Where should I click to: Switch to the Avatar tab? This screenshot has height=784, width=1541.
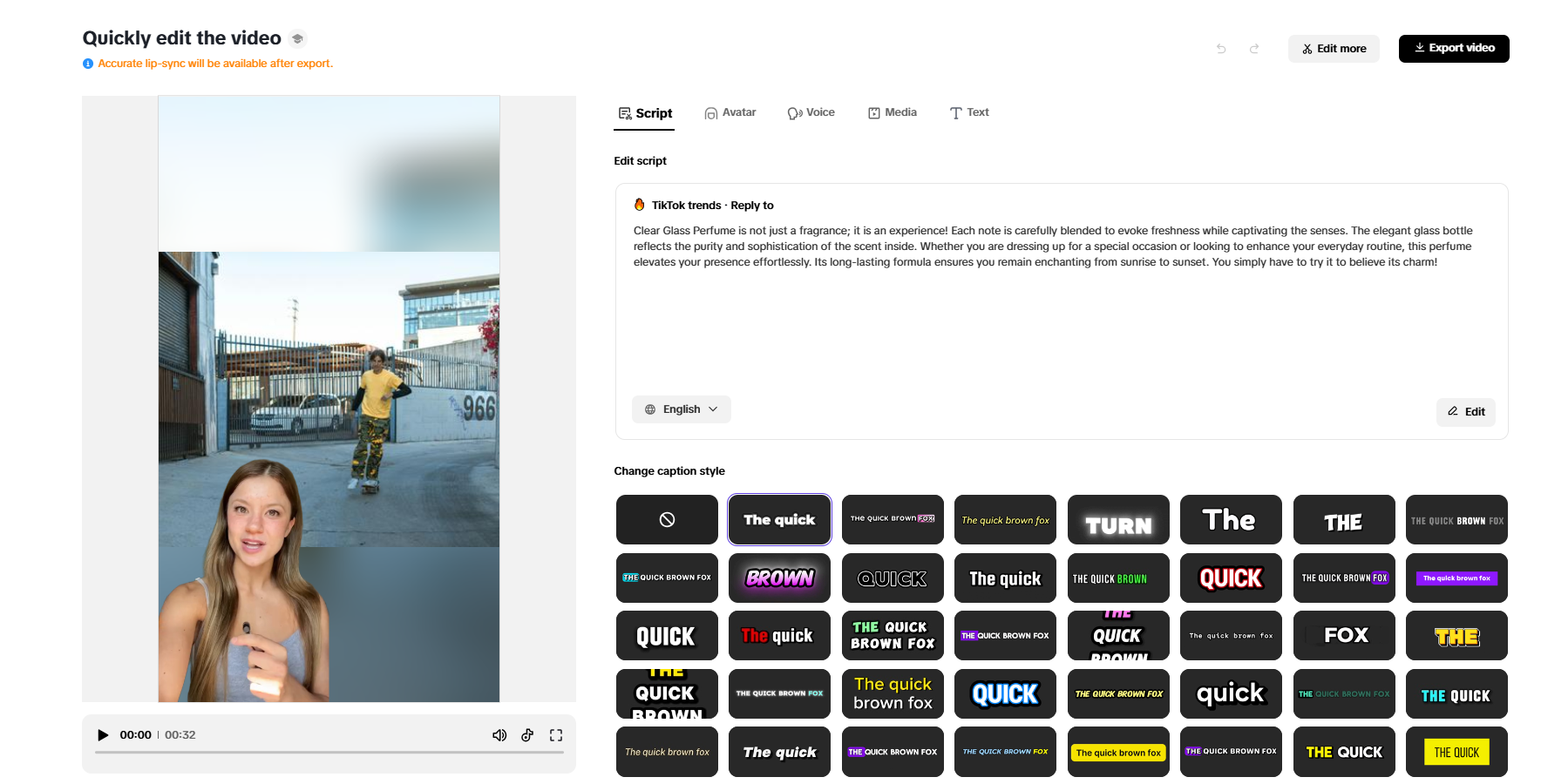[x=730, y=112]
